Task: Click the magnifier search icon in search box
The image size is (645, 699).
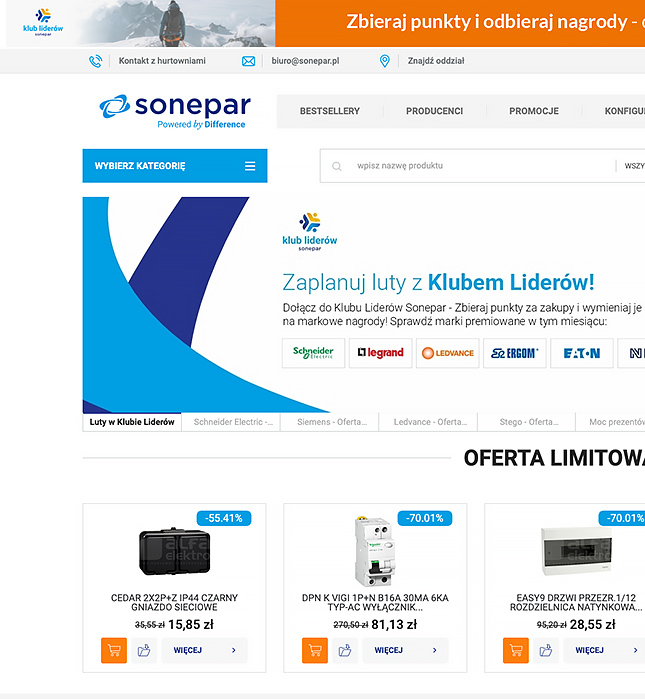Action: [337, 166]
